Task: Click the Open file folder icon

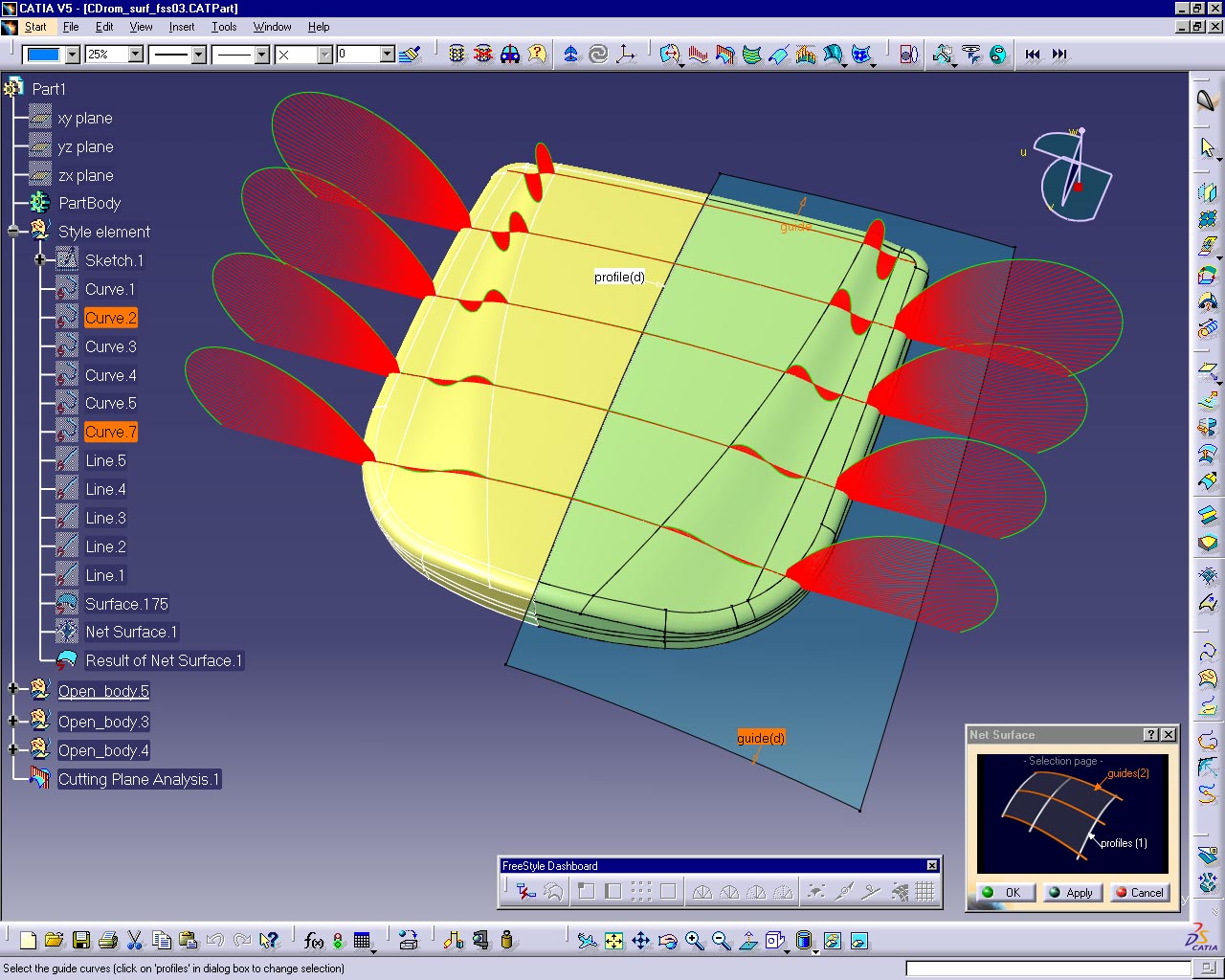Action: click(x=54, y=941)
